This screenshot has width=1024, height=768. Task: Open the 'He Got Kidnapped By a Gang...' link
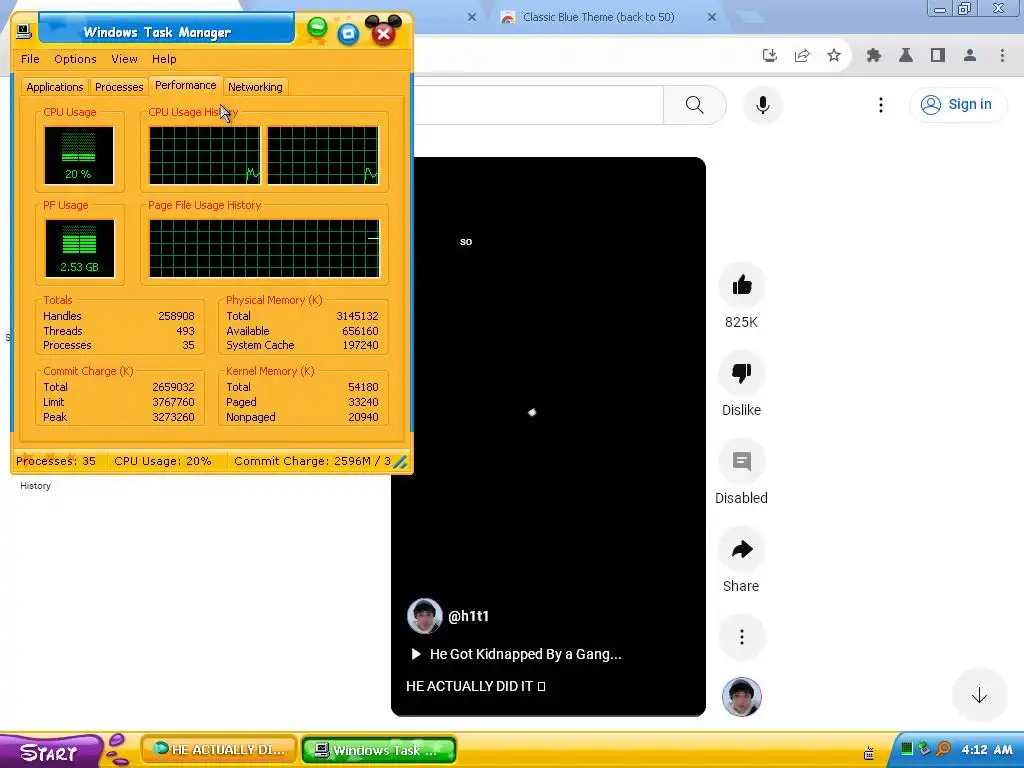click(517, 654)
